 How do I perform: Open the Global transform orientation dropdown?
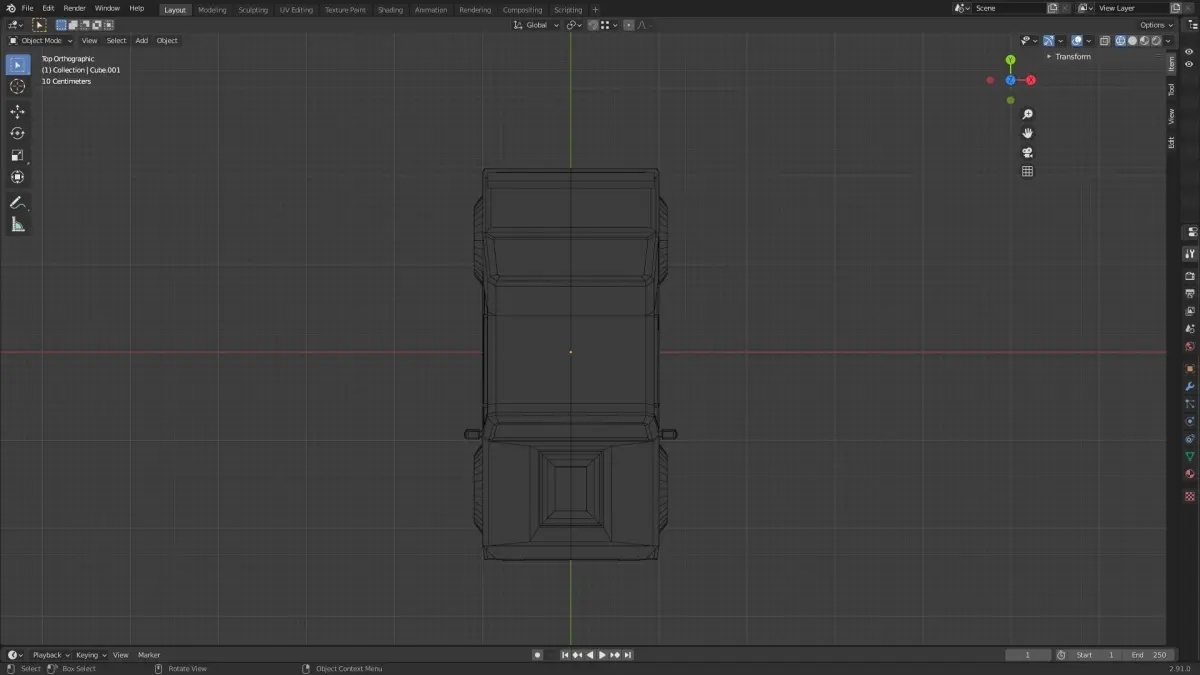[x=536, y=25]
